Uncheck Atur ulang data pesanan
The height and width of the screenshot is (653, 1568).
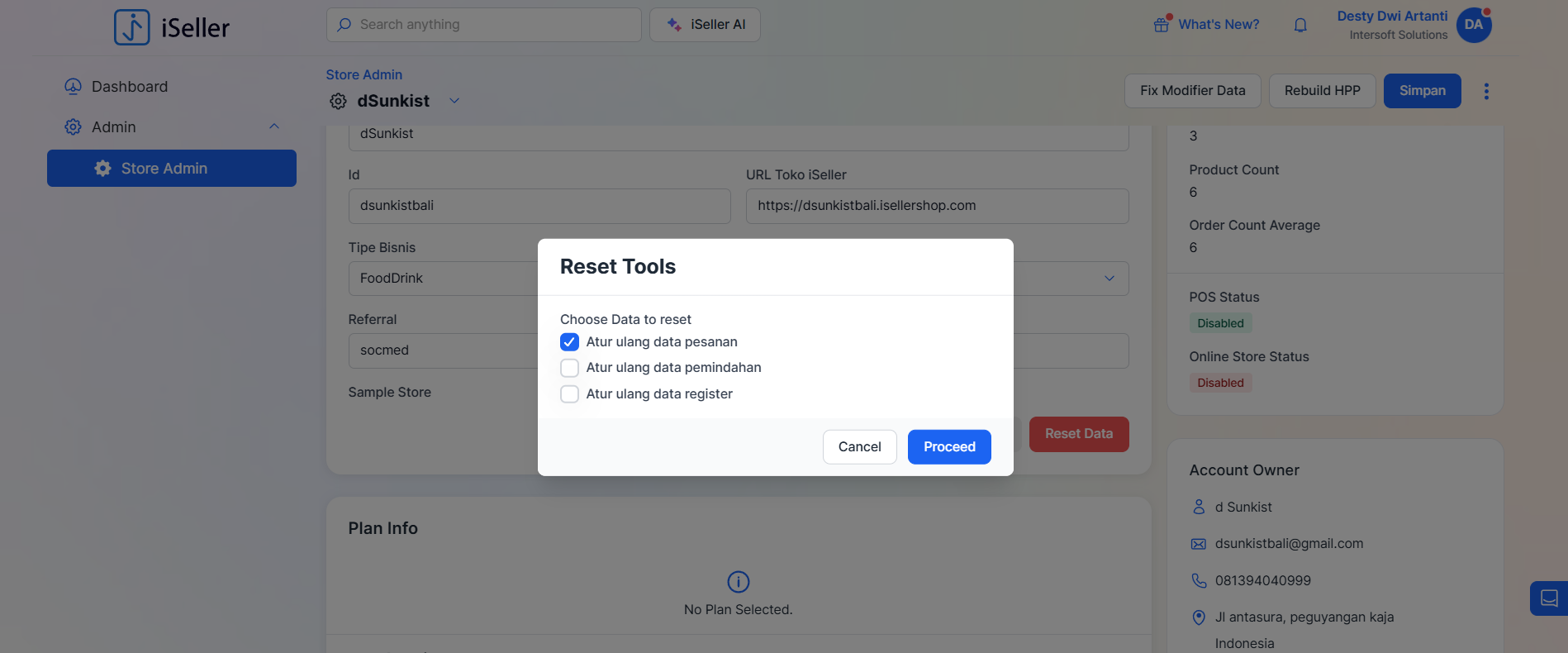click(x=569, y=342)
